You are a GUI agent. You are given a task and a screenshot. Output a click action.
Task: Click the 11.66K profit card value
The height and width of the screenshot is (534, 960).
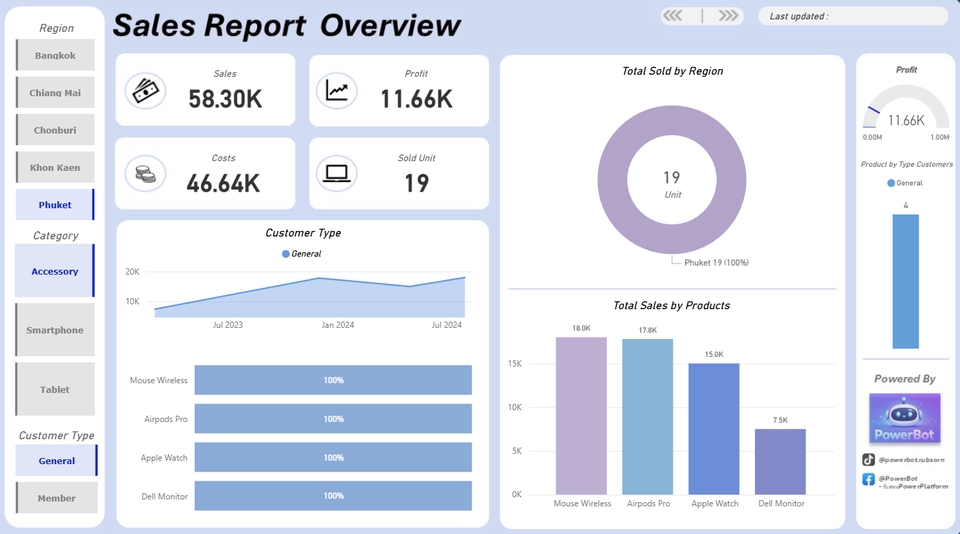point(416,99)
